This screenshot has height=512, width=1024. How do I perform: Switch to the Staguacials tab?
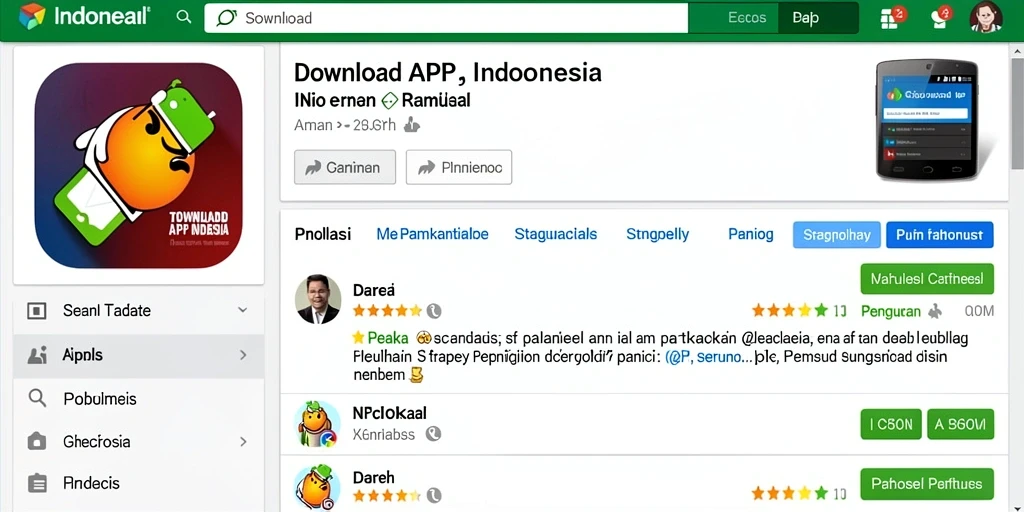pos(556,234)
